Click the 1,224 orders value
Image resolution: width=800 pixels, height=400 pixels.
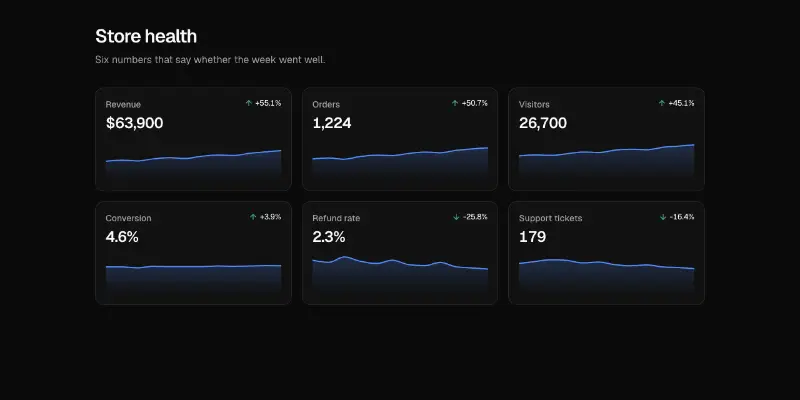pos(332,123)
